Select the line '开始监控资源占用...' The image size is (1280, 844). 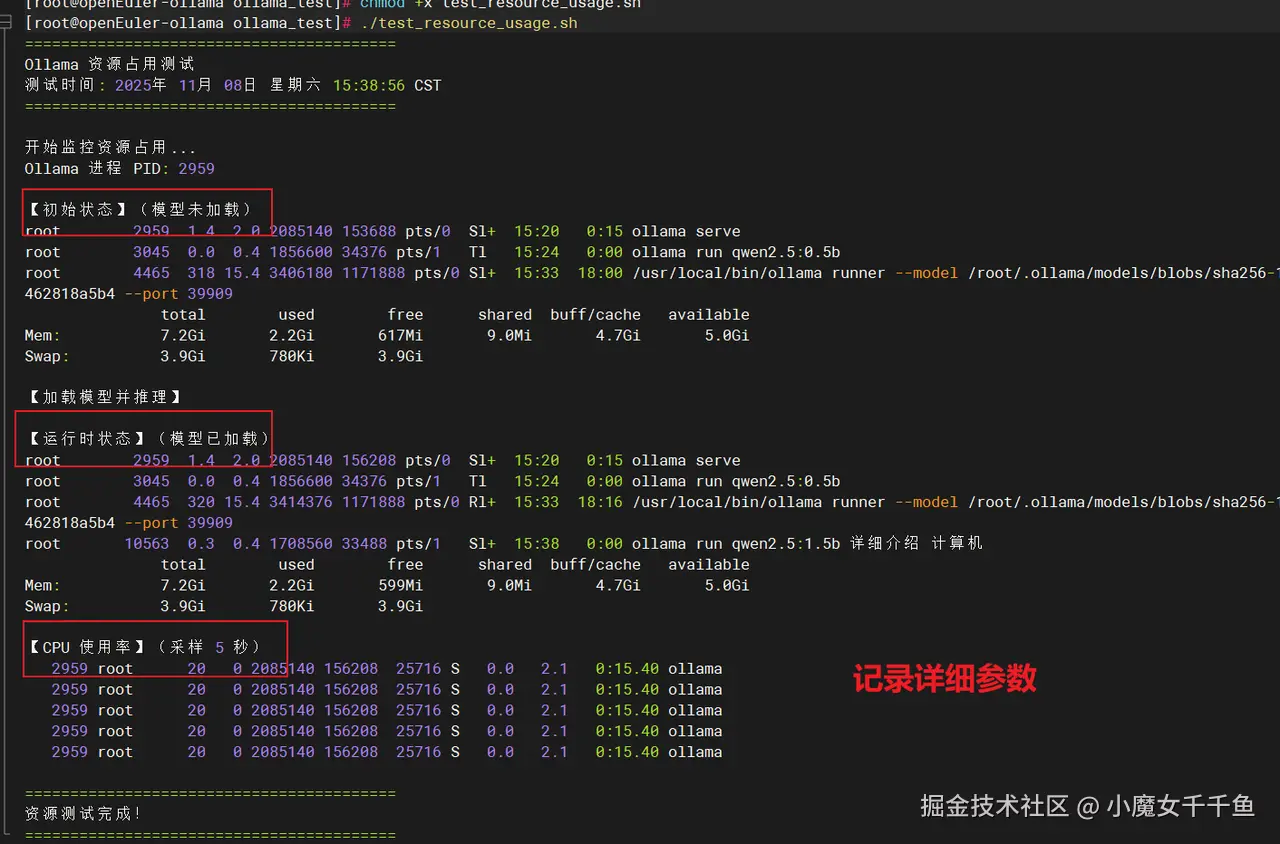tap(110, 148)
